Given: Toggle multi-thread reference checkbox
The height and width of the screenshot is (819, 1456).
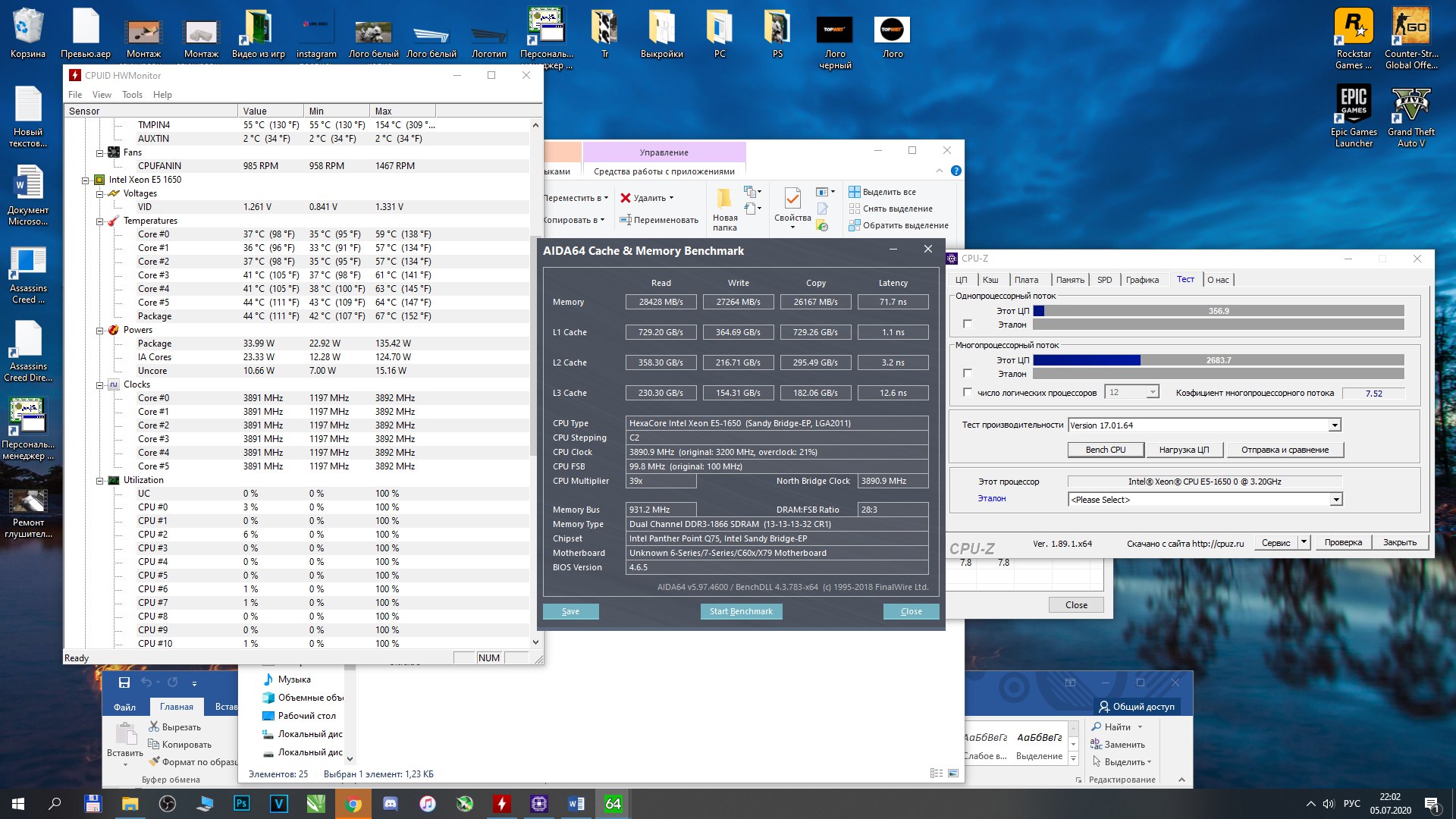Looking at the screenshot, I should (967, 374).
